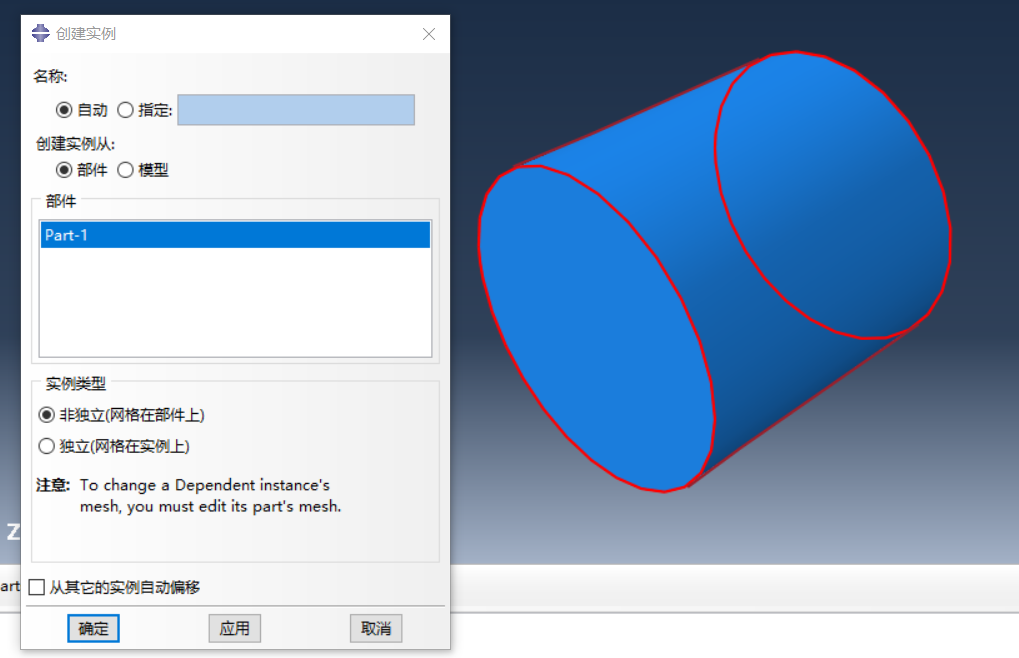Enable 从其它的实例自动偏移 checkbox
Image resolution: width=1019 pixels, height=658 pixels.
coord(37,588)
